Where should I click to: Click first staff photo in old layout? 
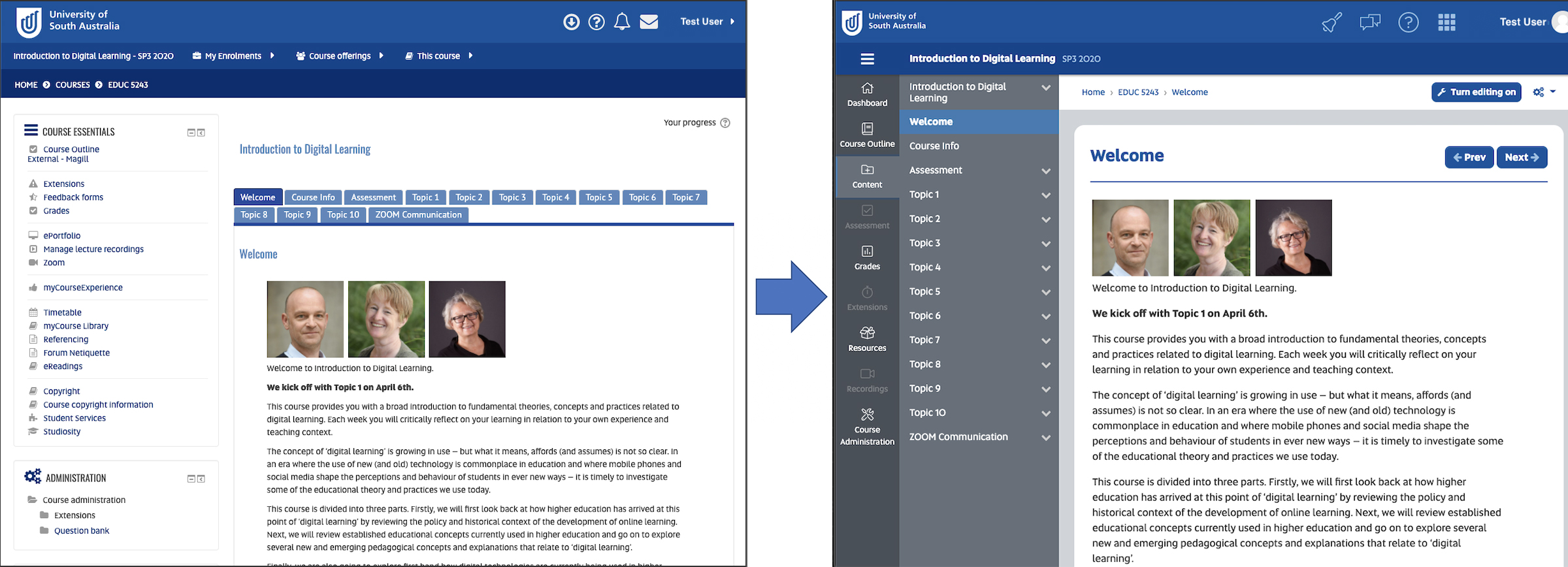(x=305, y=319)
